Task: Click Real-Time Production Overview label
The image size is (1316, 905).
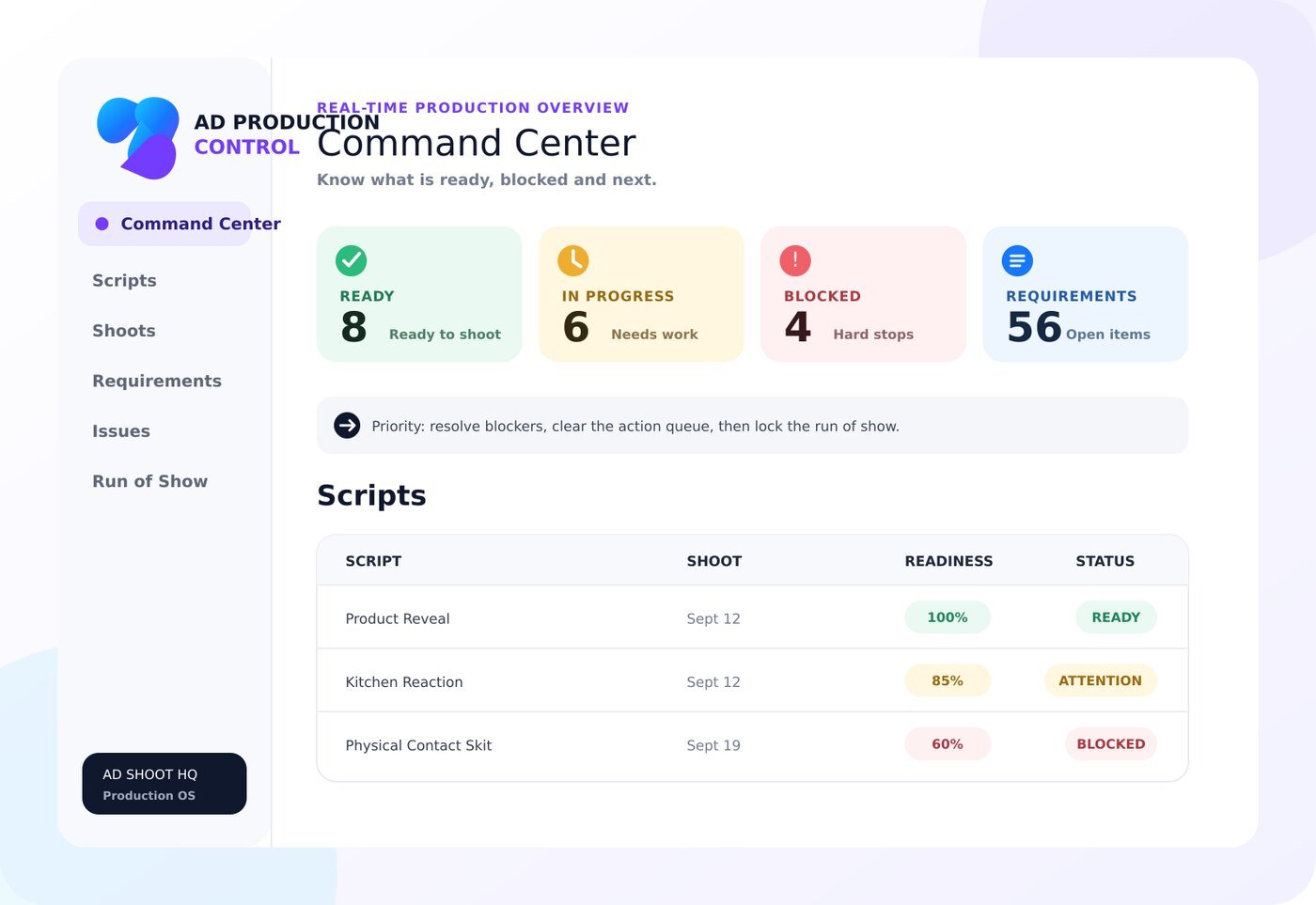Action: coord(473,108)
